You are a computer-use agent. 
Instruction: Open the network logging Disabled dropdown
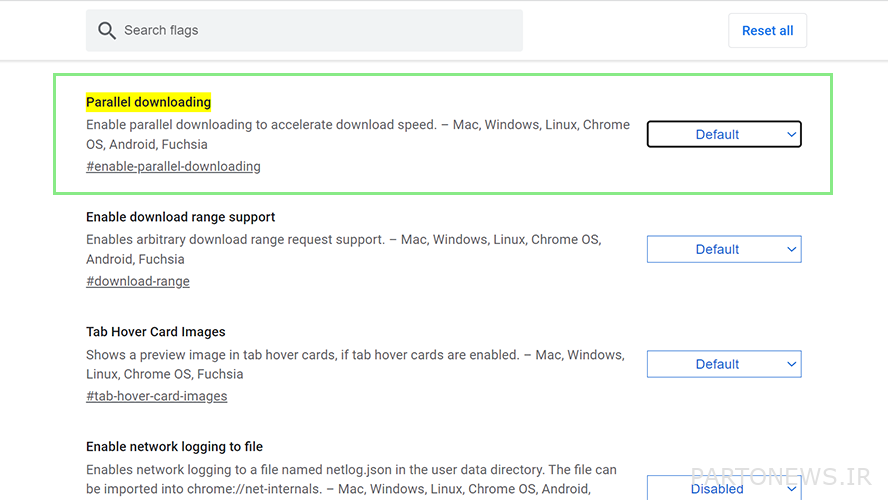point(724,488)
